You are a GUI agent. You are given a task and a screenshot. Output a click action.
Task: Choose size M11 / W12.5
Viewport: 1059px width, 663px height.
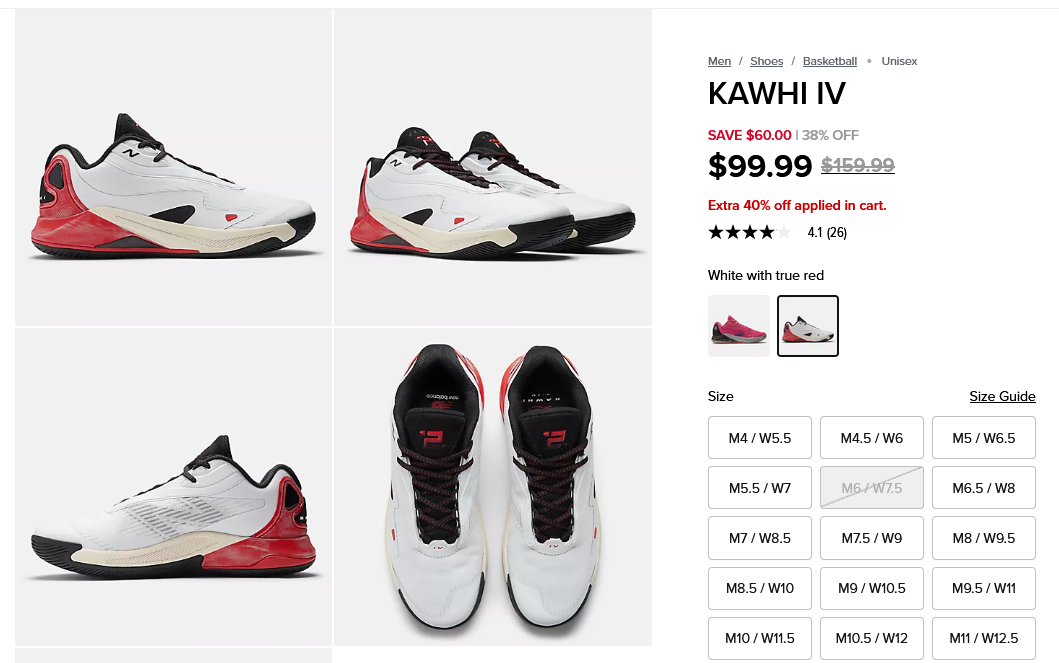point(984,638)
